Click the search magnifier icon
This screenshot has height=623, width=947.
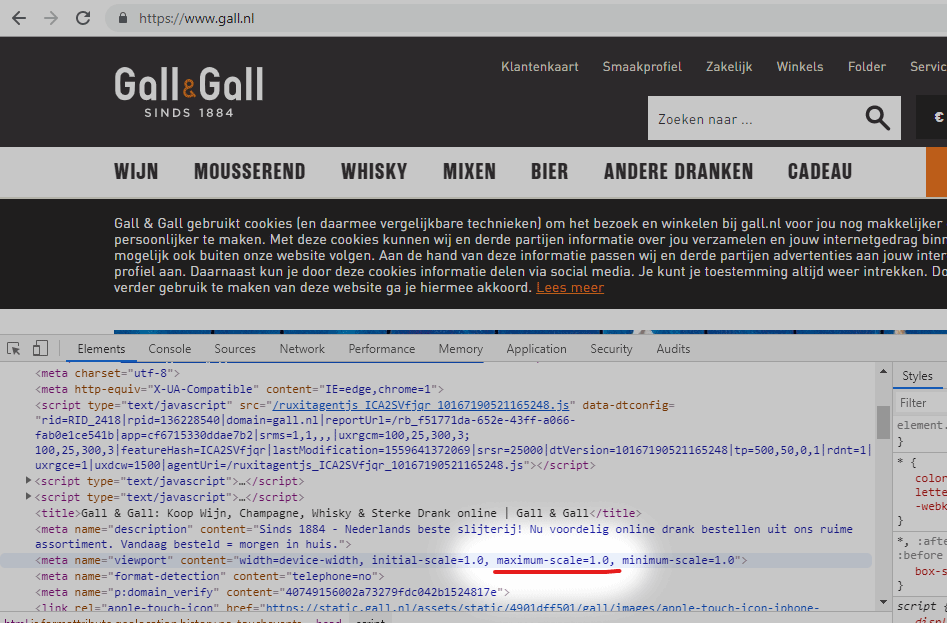pos(877,118)
